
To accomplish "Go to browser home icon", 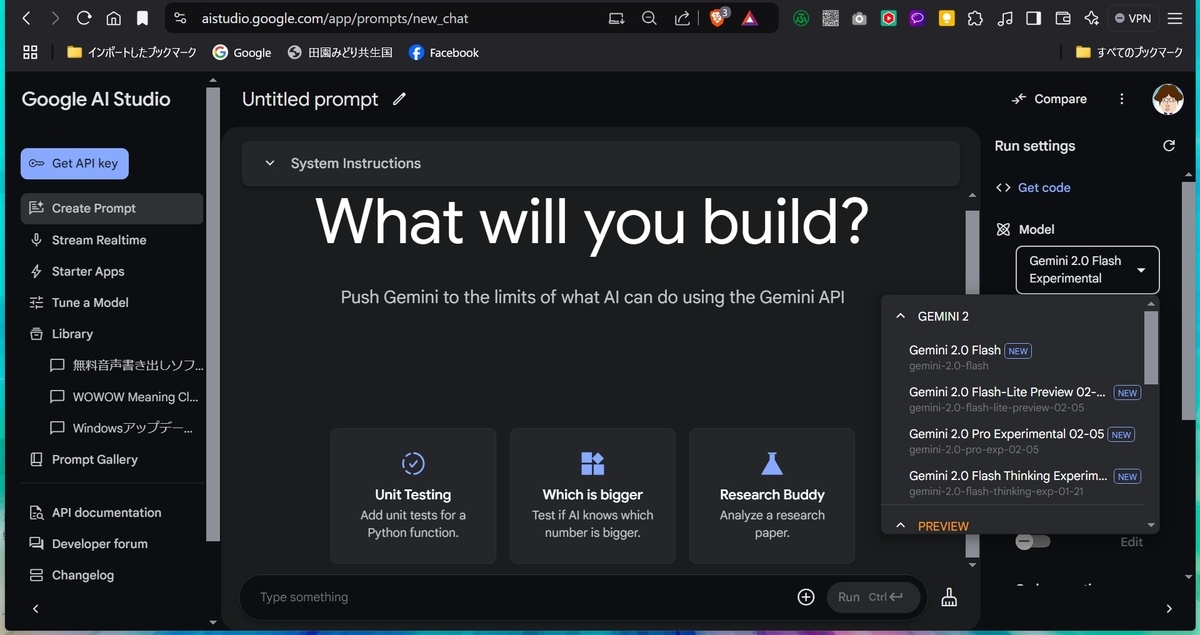I will 114,18.
